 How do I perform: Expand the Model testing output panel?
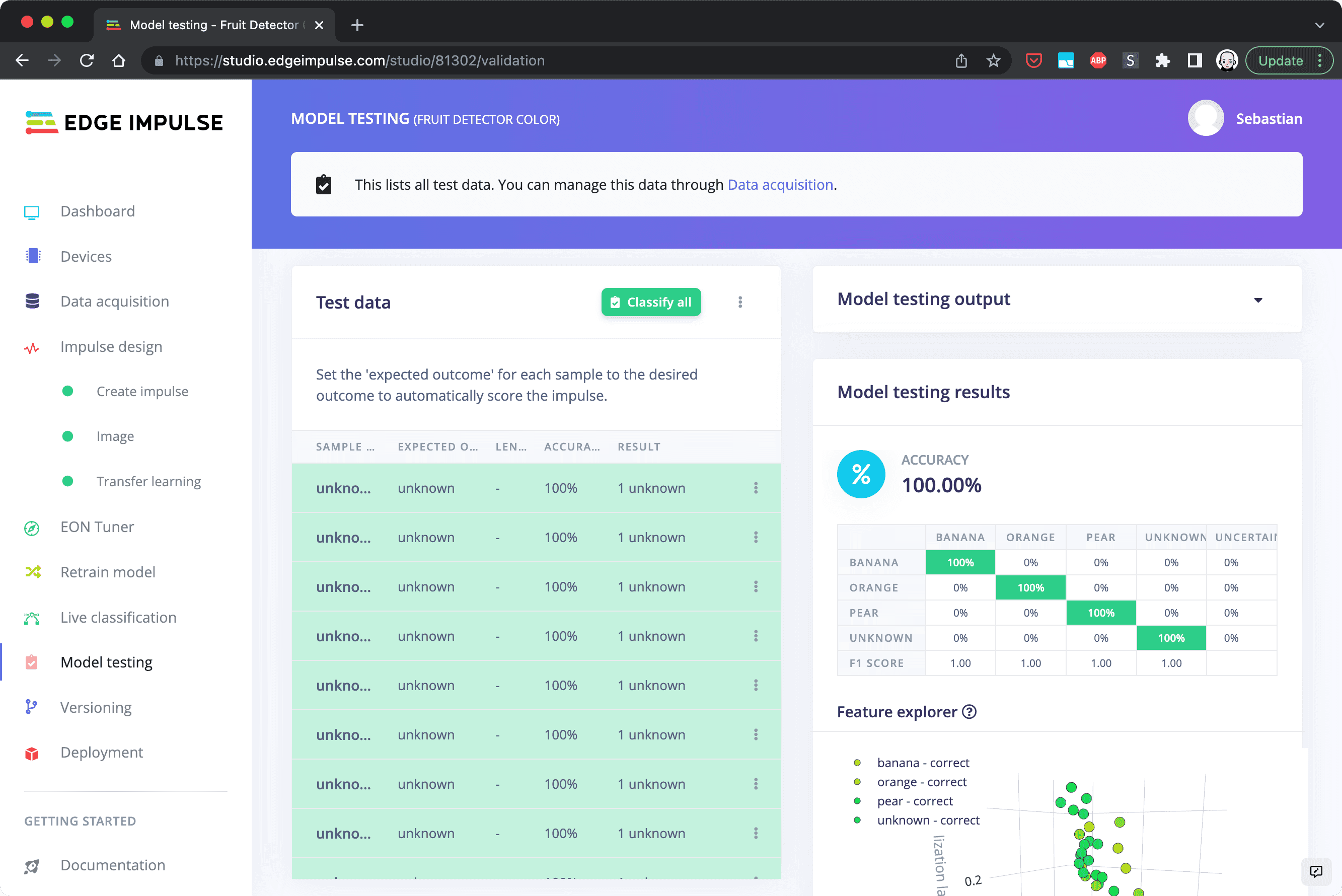(x=1257, y=300)
